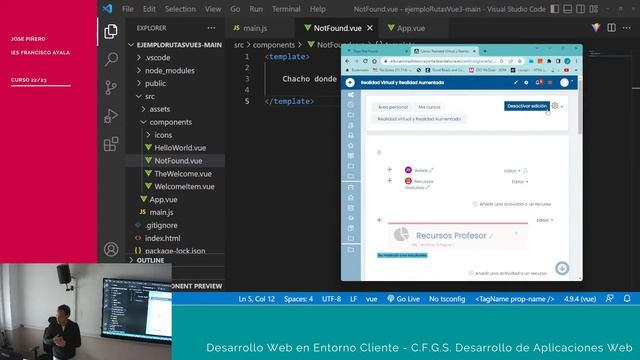The width and height of the screenshot is (640, 360).
Task: Click the Área personal breadcrumb
Action: tap(393, 107)
